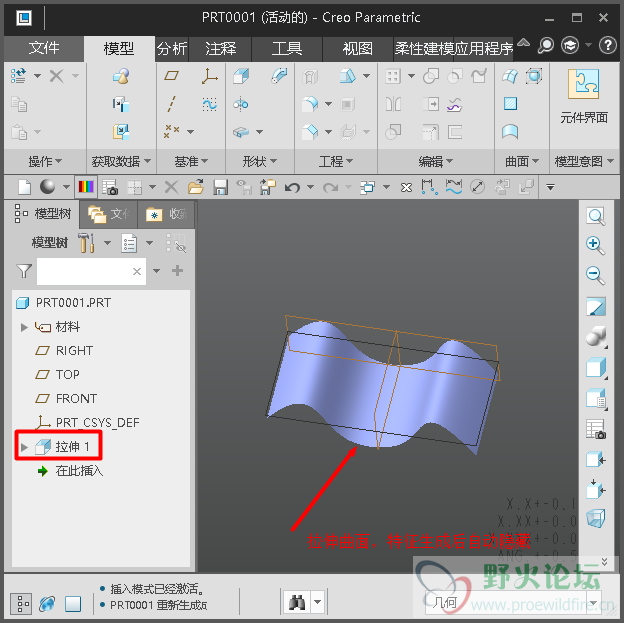Viewport: 624px width, 623px height.
Task: Create a datum Coordinate System
Action: [x=209, y=76]
